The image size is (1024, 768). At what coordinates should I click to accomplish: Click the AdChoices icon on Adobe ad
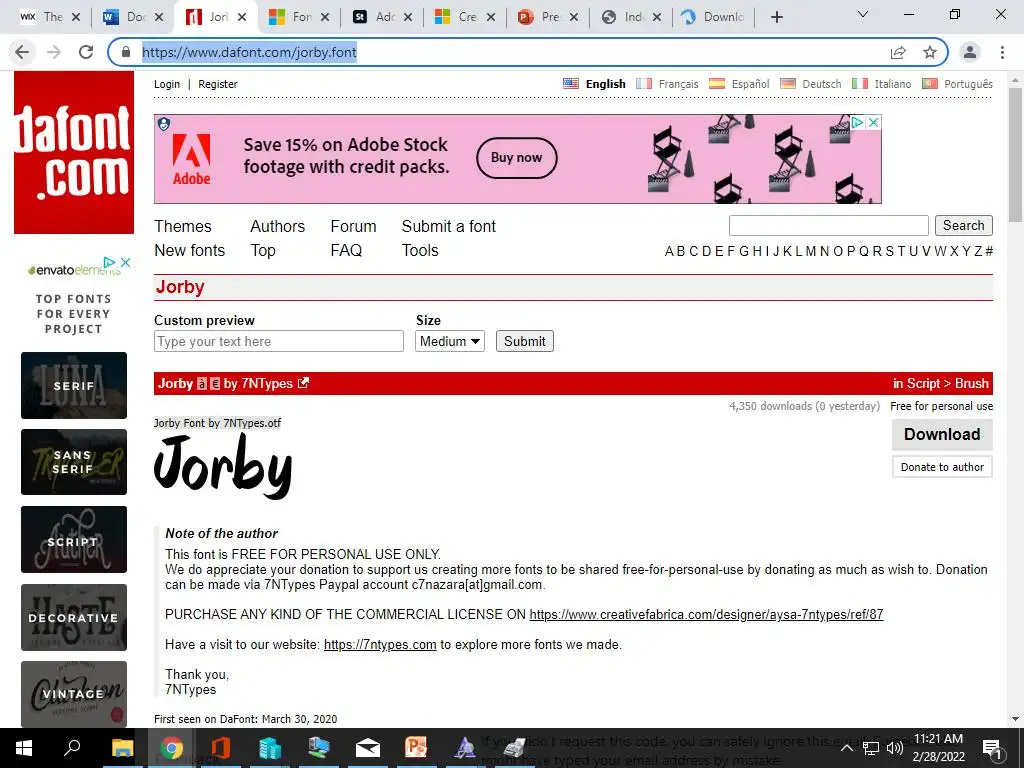coord(857,122)
